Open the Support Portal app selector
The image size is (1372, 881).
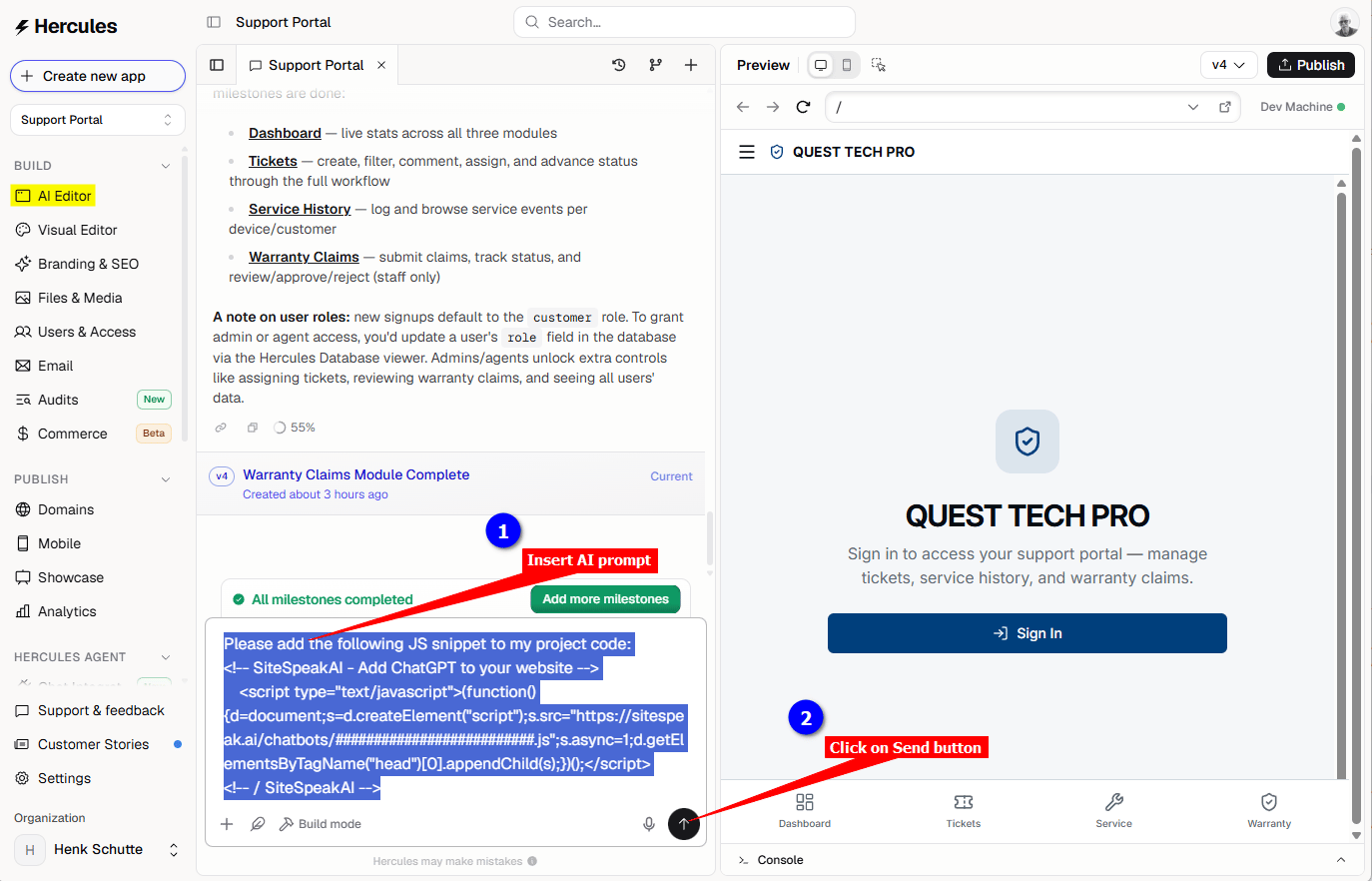point(98,120)
